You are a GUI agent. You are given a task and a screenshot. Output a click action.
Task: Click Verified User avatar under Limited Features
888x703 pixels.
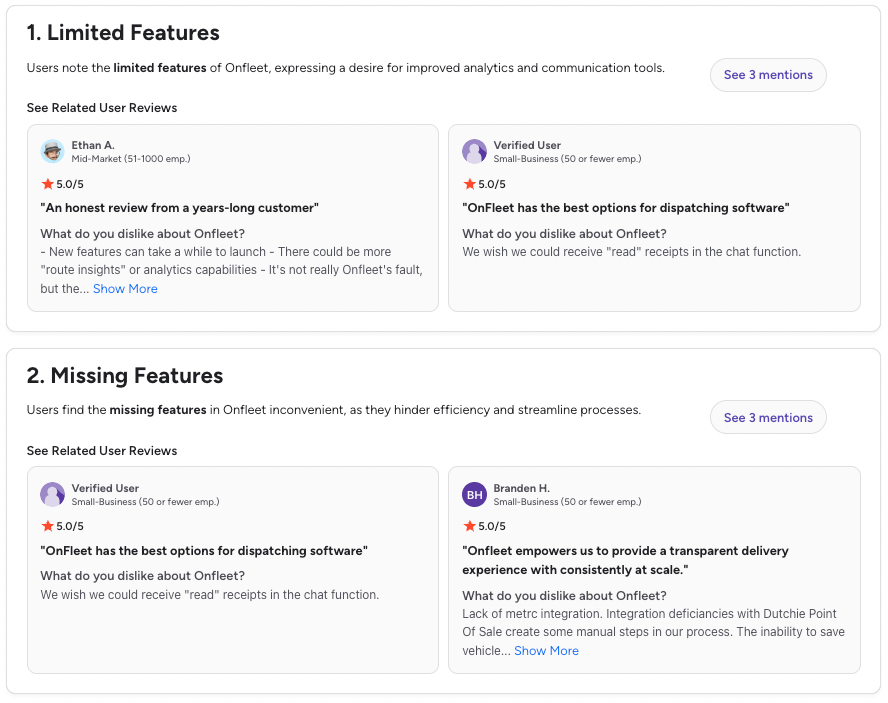[475, 151]
